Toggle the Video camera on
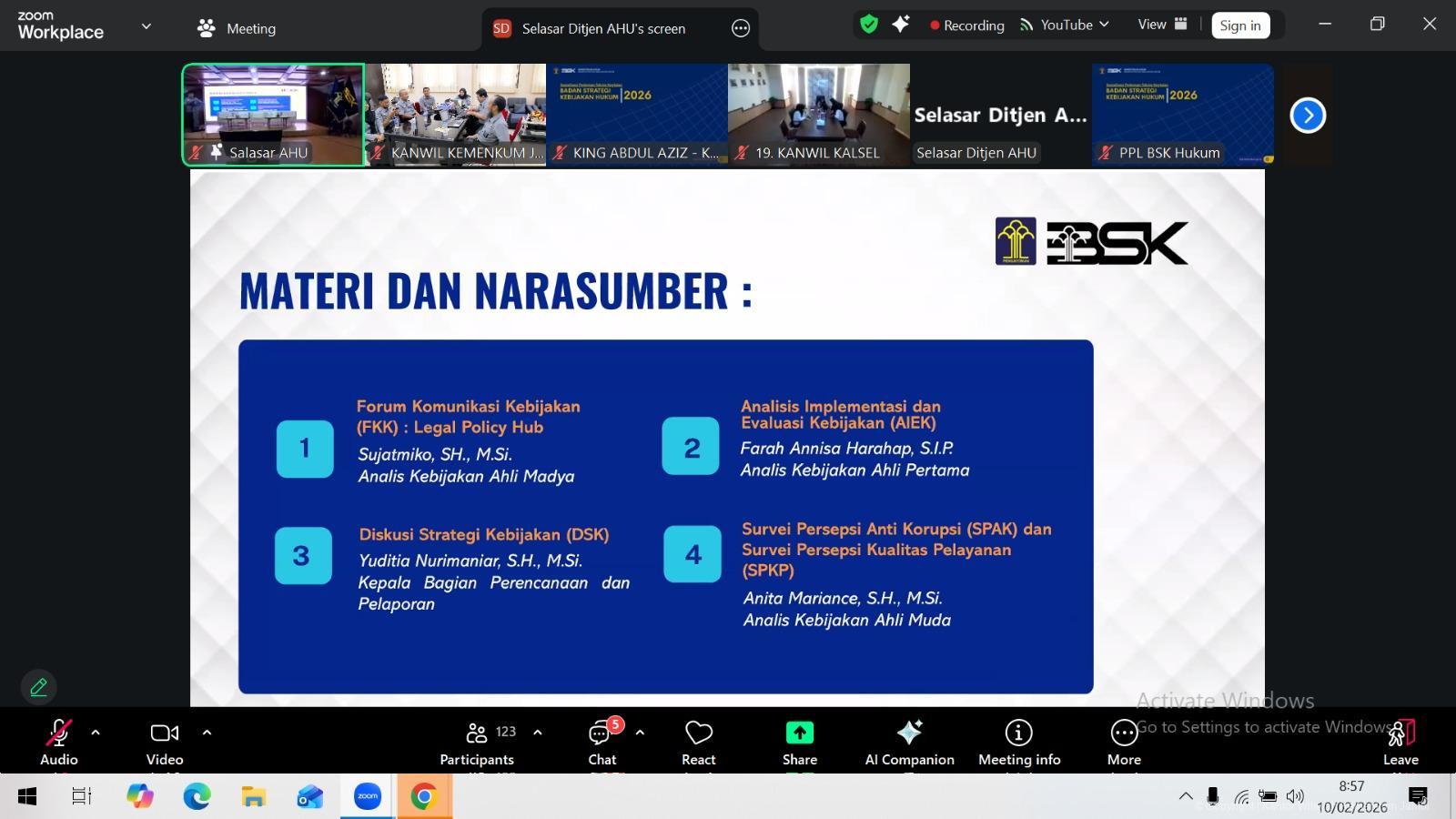Image resolution: width=1456 pixels, height=819 pixels. [165, 733]
